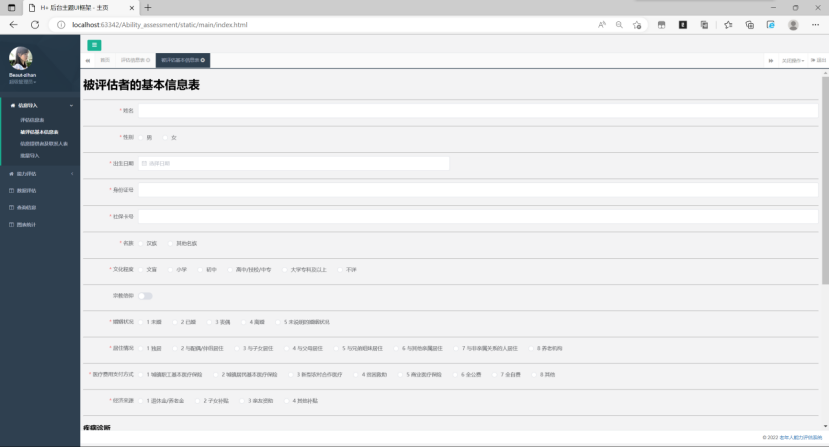Click the 能力评估 sidebar home icon
The image size is (830, 448).
pos(12,174)
